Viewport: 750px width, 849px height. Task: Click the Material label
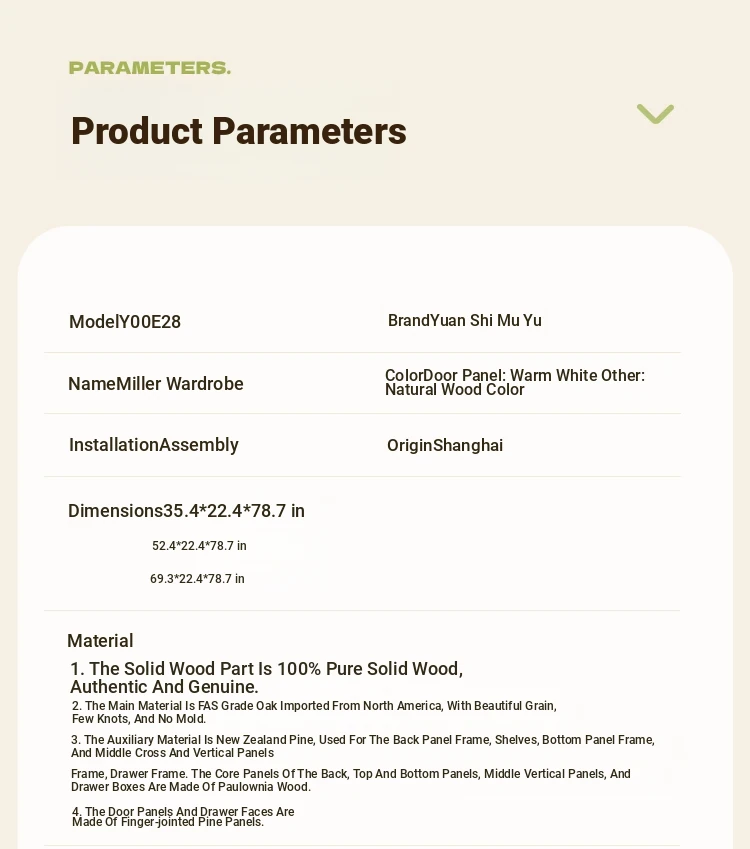click(100, 641)
